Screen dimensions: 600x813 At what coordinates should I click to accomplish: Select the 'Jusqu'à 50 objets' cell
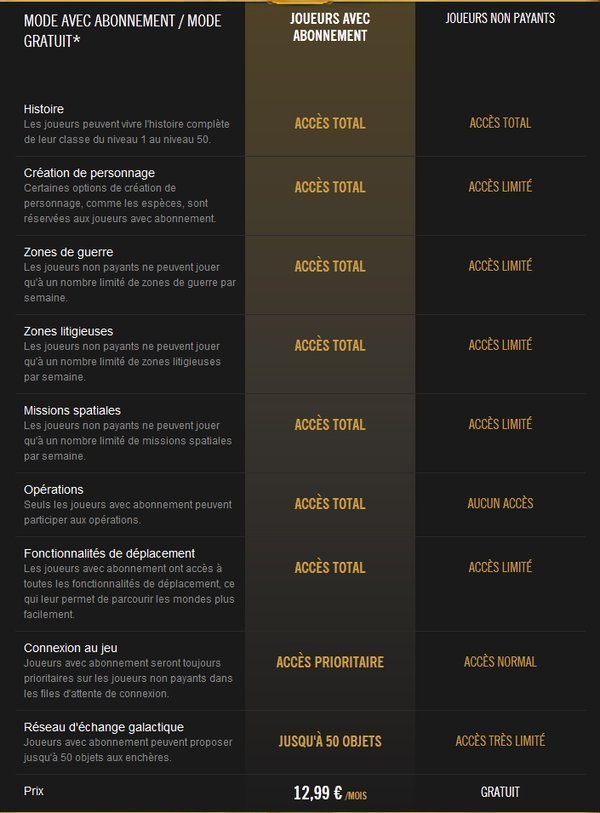330,741
